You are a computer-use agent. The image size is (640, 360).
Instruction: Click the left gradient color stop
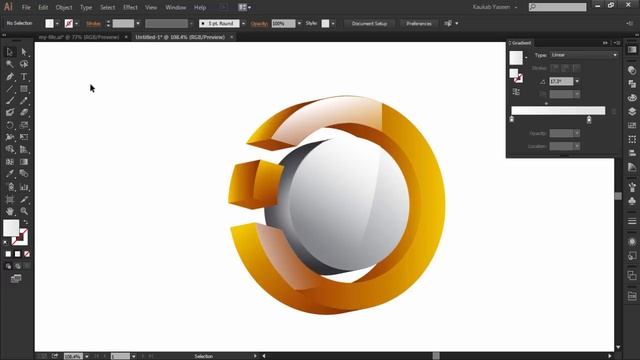click(x=512, y=119)
